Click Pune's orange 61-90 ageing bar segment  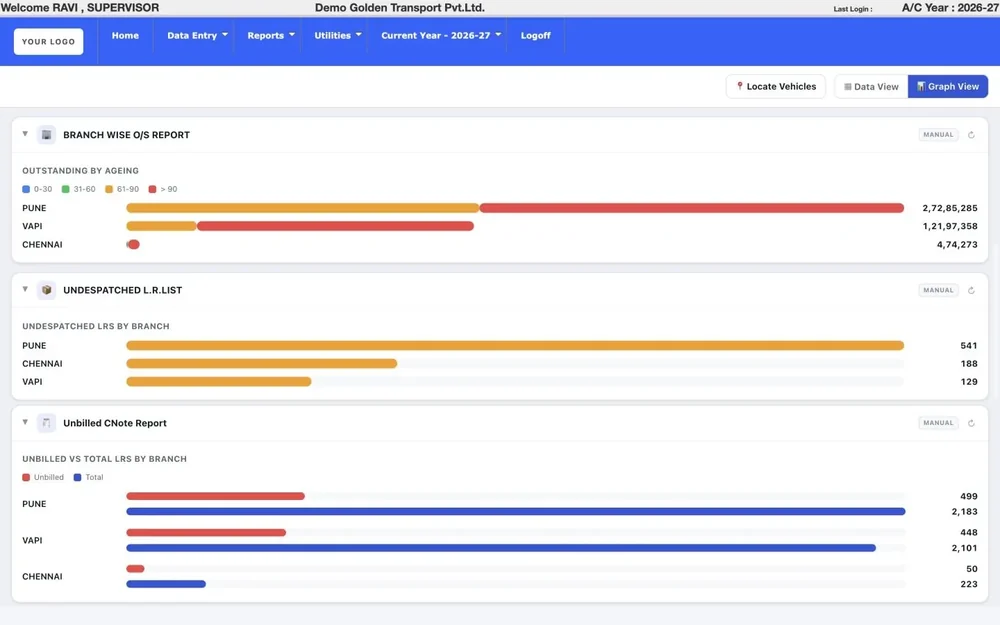click(303, 208)
